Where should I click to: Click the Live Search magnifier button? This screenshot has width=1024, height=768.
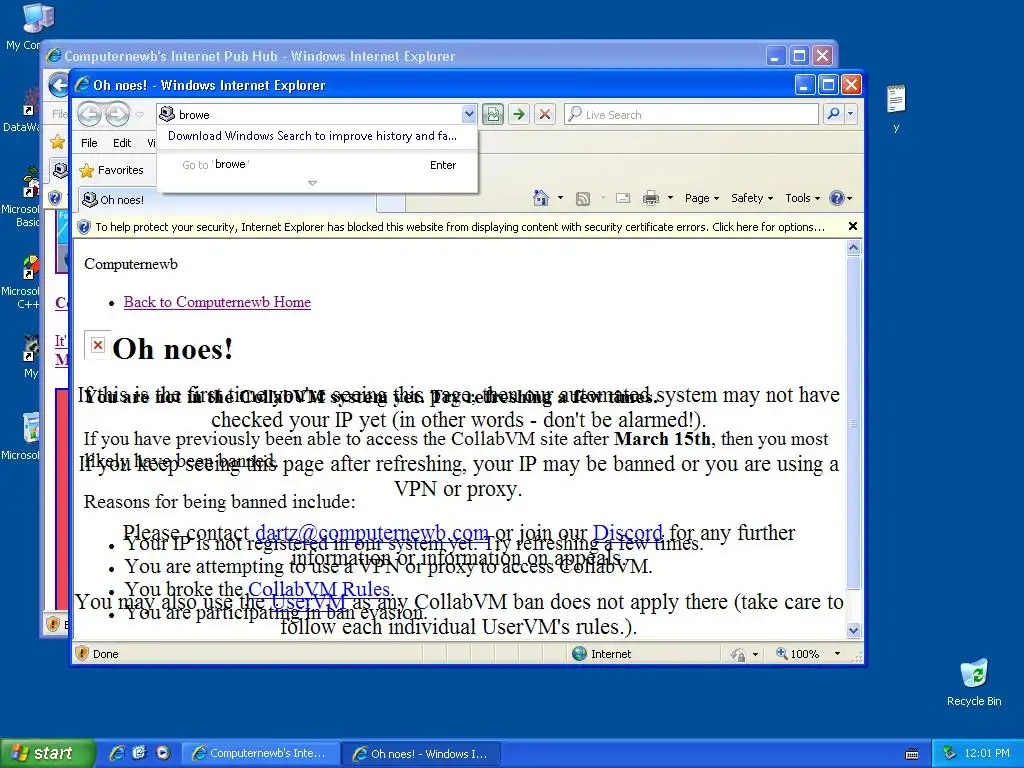pyautogui.click(x=833, y=114)
